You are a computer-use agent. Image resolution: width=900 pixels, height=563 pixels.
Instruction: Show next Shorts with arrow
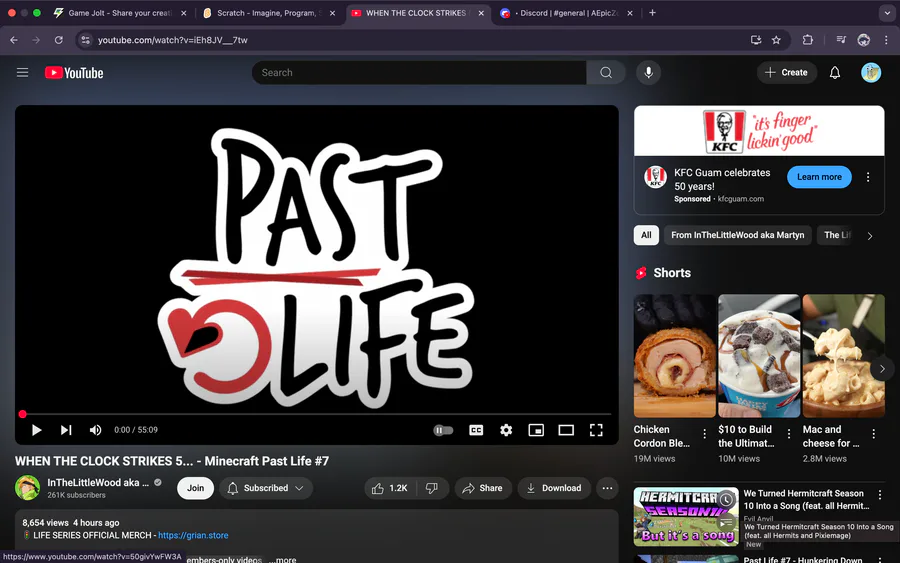point(882,368)
